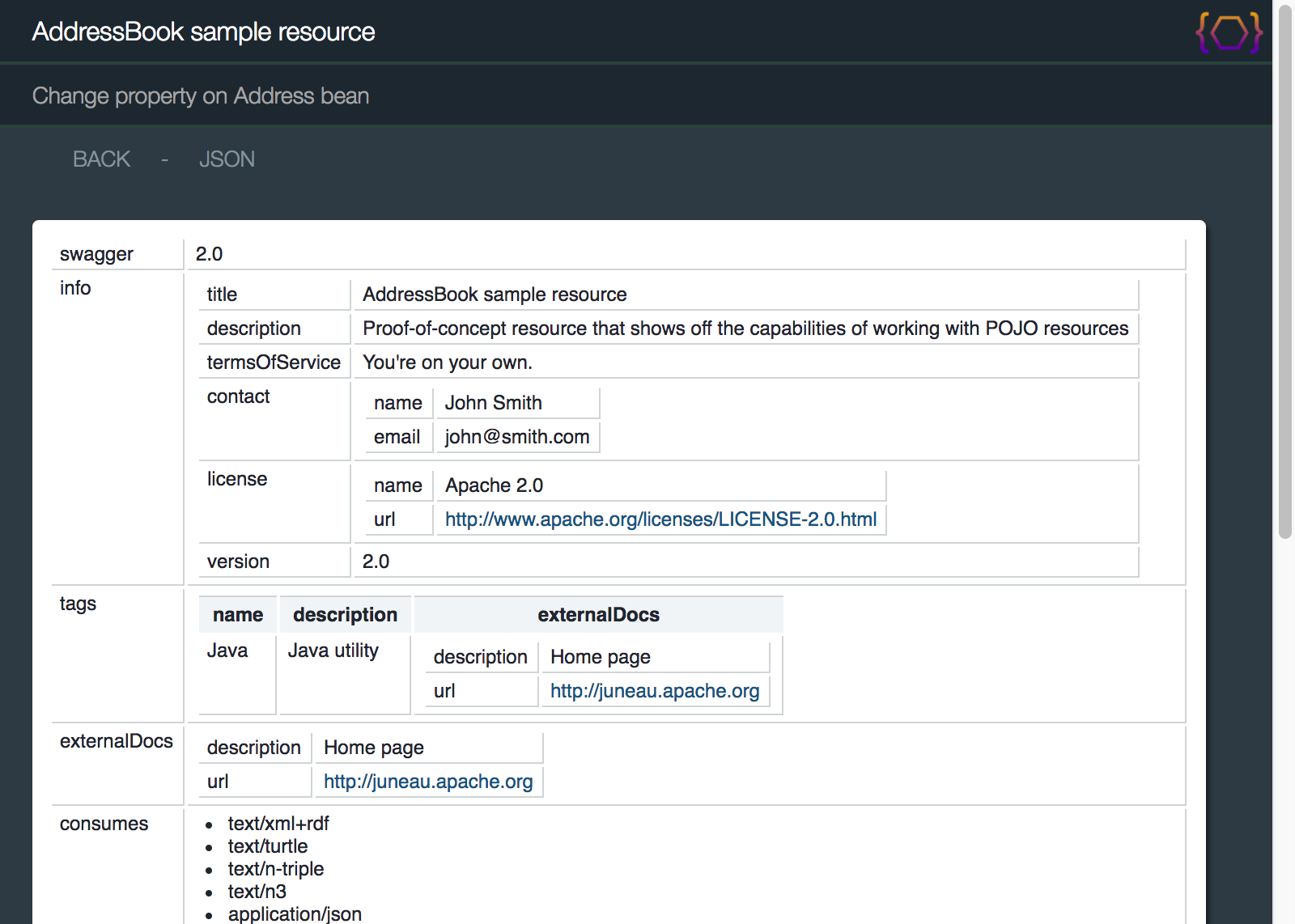The width and height of the screenshot is (1295, 924).
Task: Click the 'consumes' row label
Action: click(x=104, y=824)
